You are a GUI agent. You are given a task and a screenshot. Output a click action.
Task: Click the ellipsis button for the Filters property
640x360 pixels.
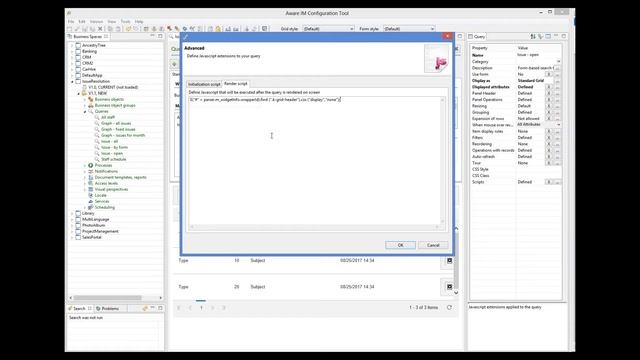(558, 138)
